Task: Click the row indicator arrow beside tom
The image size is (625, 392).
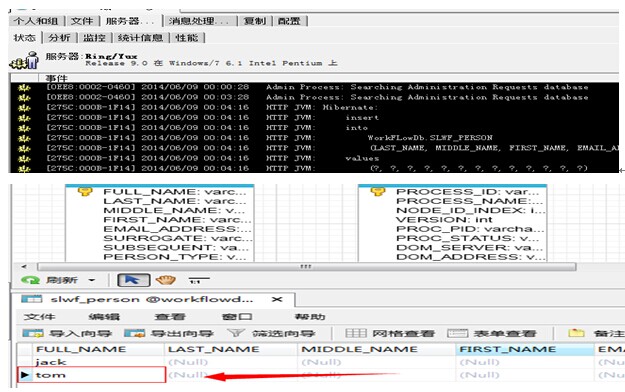Action: coord(25,375)
